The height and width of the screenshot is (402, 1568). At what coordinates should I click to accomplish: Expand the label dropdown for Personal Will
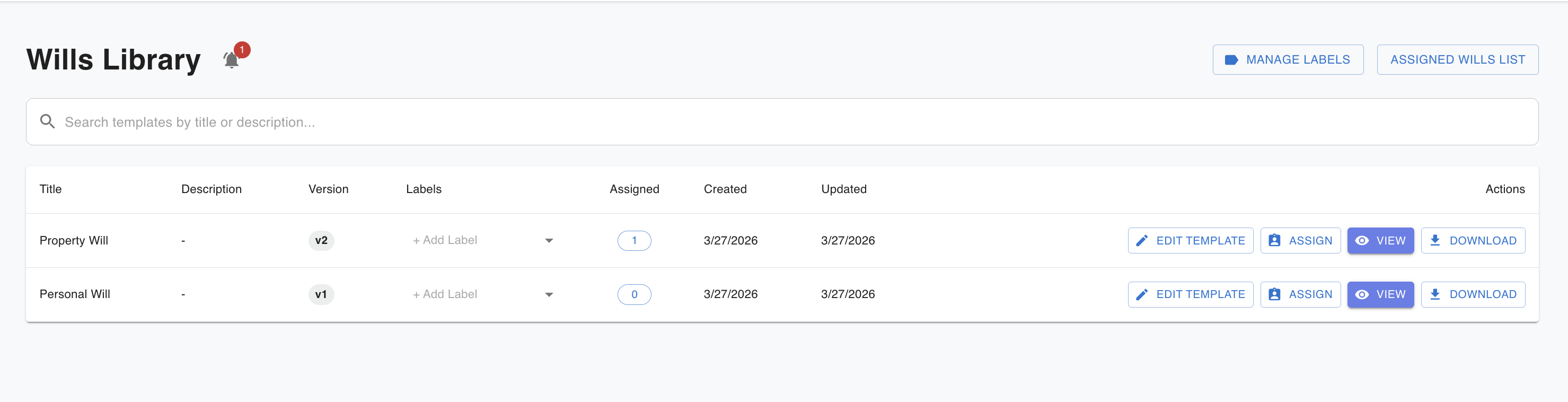click(x=549, y=294)
